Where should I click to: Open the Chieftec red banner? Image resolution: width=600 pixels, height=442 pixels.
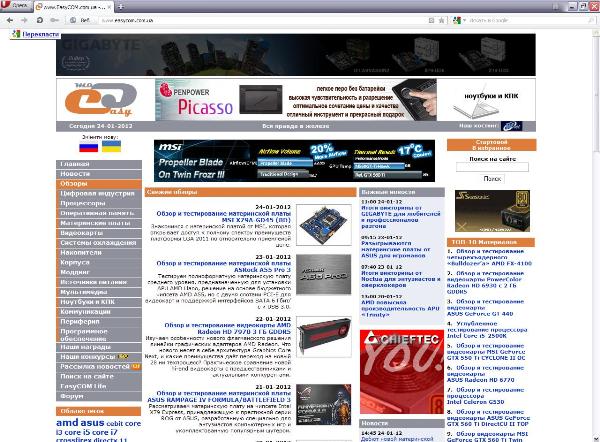pyautogui.click(x=402, y=372)
